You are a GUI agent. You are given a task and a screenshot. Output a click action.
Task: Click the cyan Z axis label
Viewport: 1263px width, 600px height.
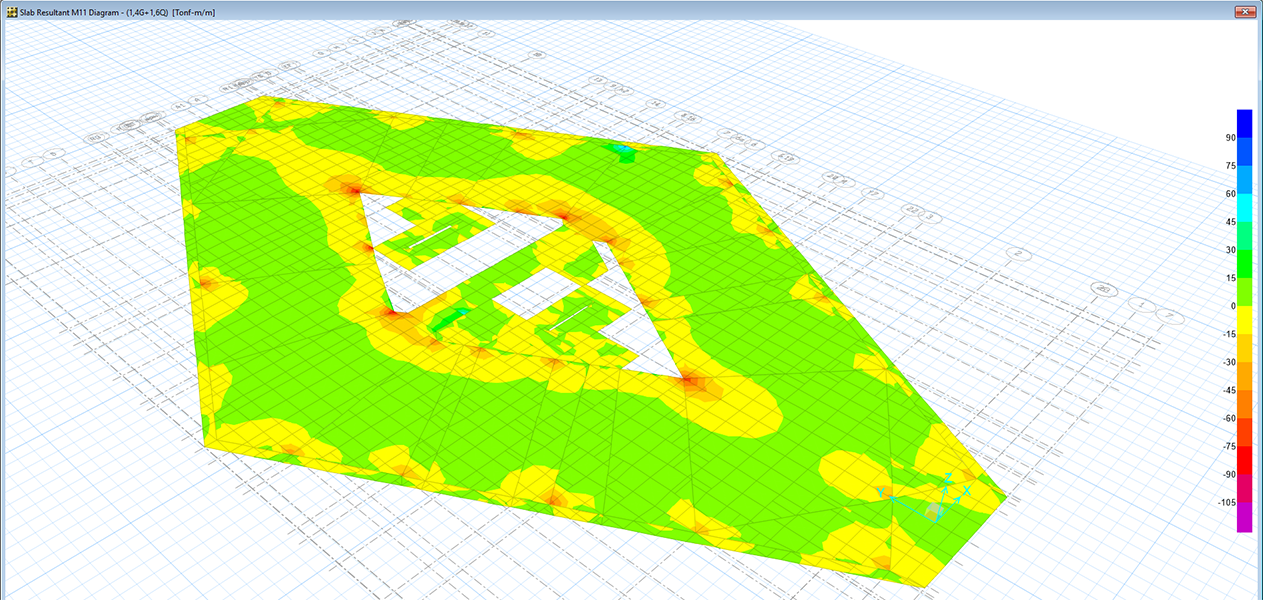point(947,478)
